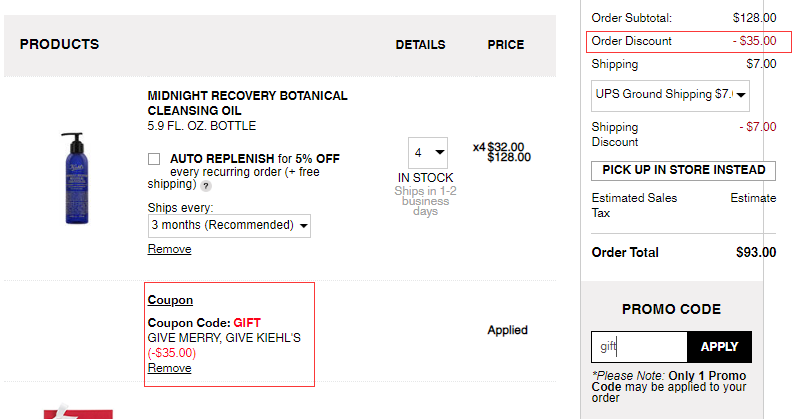This screenshot has width=808, height=419.
Task: Remove the Midnight Recovery cleansing oil
Action: point(170,249)
